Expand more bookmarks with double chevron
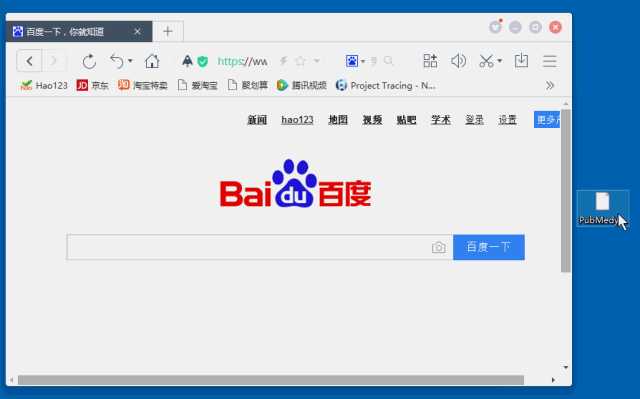This screenshot has height=399, width=640. 550,85
